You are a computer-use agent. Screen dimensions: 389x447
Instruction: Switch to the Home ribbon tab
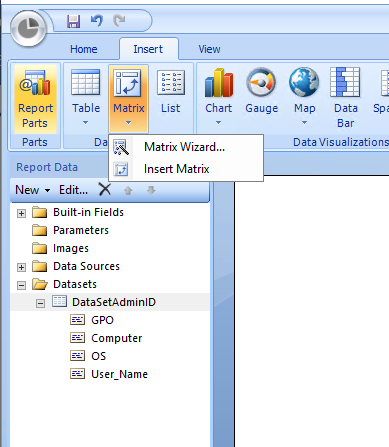[84, 49]
